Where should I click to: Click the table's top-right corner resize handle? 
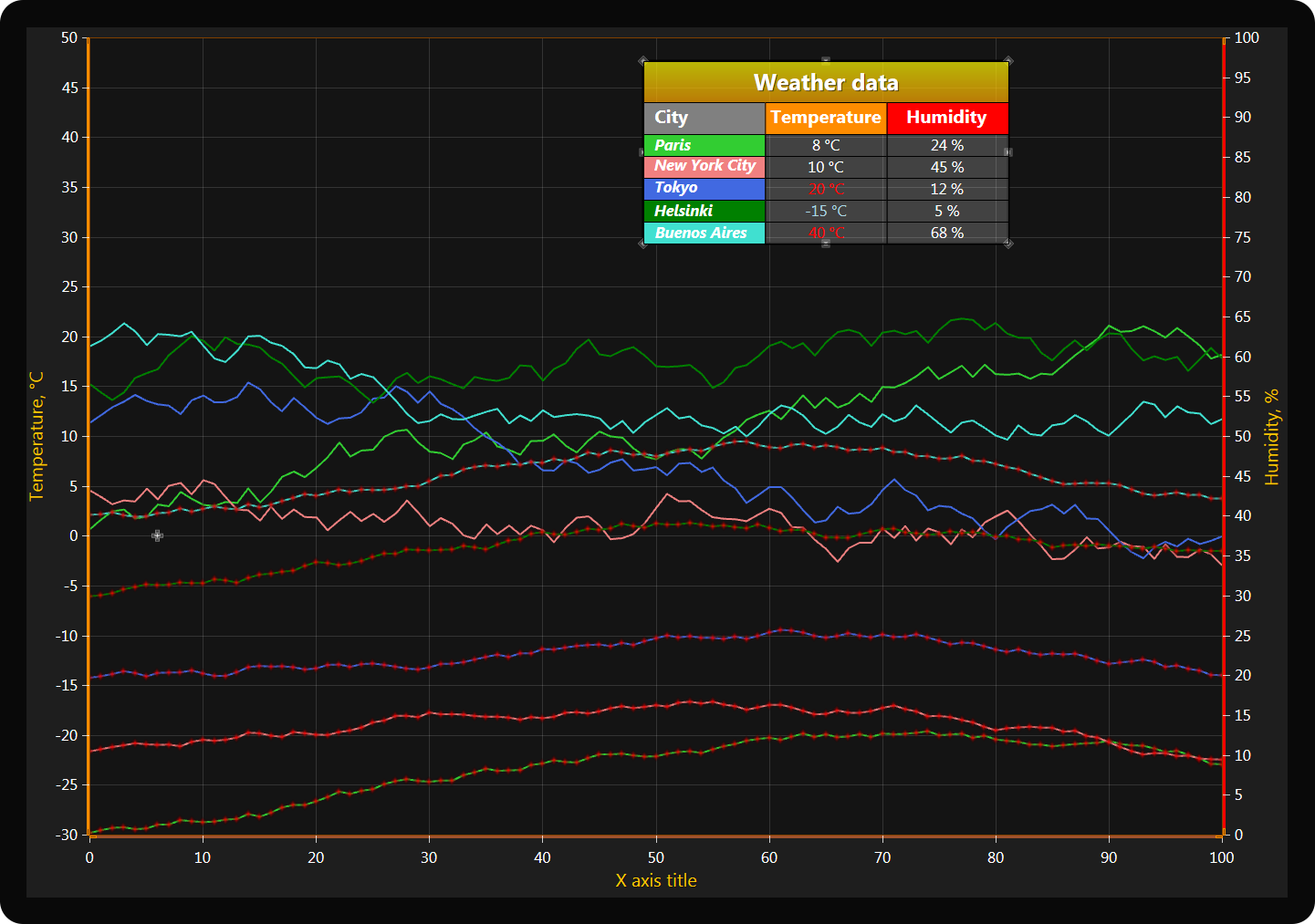tap(1008, 61)
